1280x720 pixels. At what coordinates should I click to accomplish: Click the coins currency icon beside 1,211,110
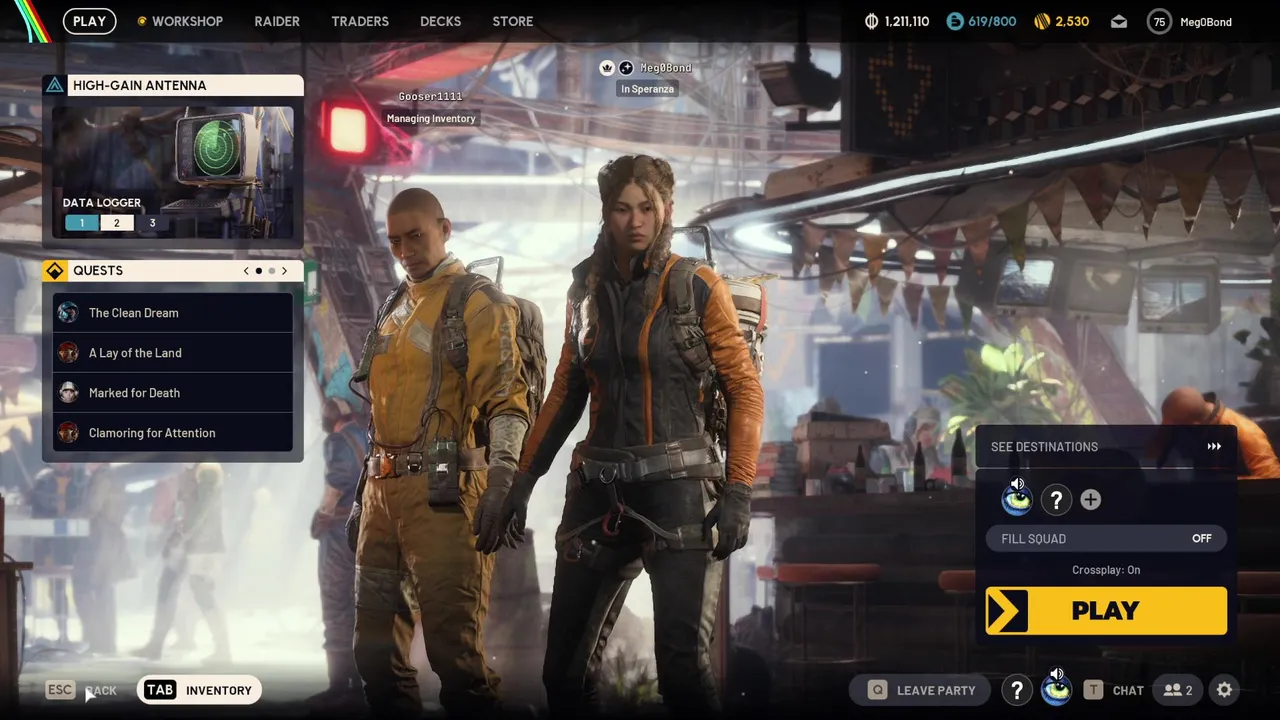(x=871, y=21)
